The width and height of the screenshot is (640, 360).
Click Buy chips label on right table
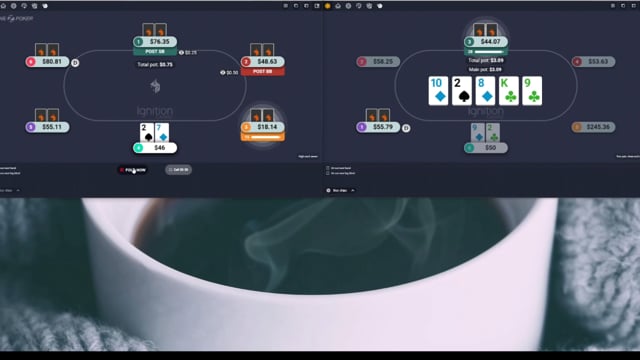[x=340, y=190]
